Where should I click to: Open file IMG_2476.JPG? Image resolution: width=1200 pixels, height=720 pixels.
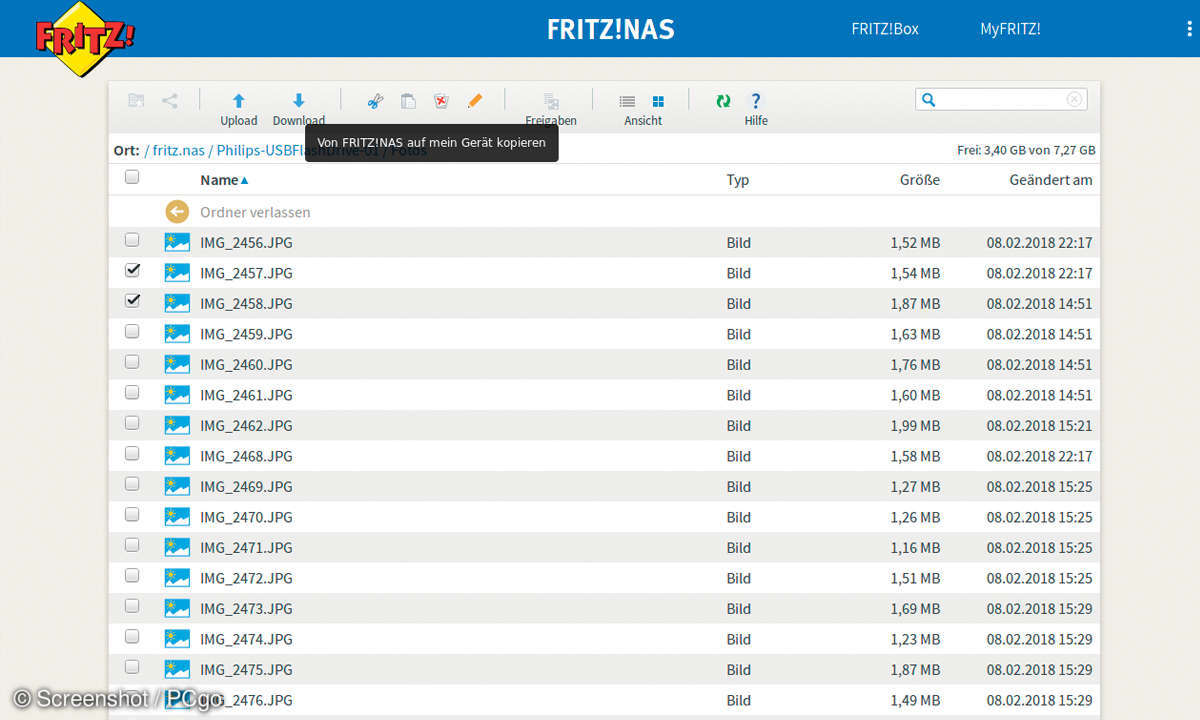point(246,700)
